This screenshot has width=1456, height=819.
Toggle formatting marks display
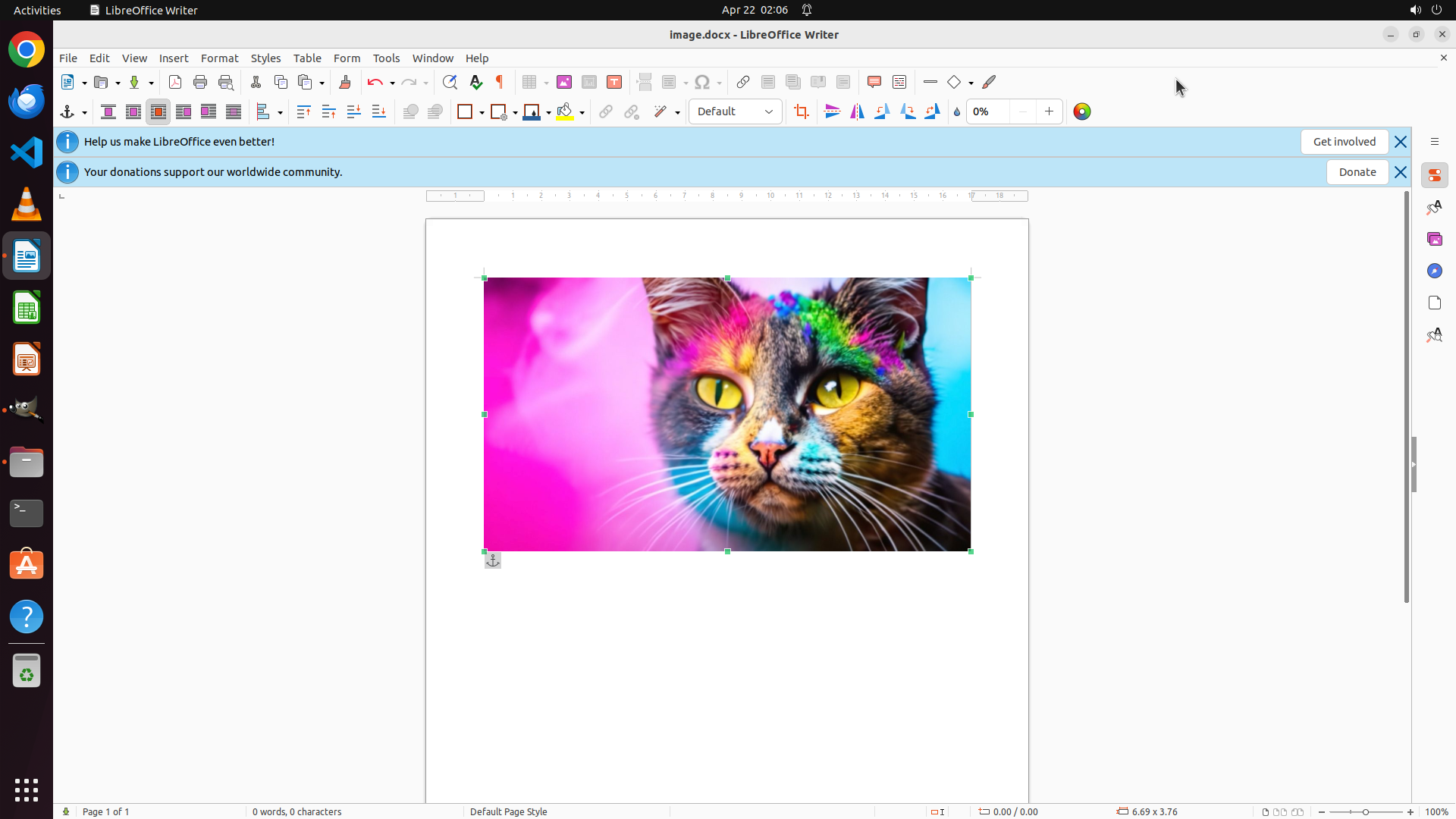click(500, 82)
